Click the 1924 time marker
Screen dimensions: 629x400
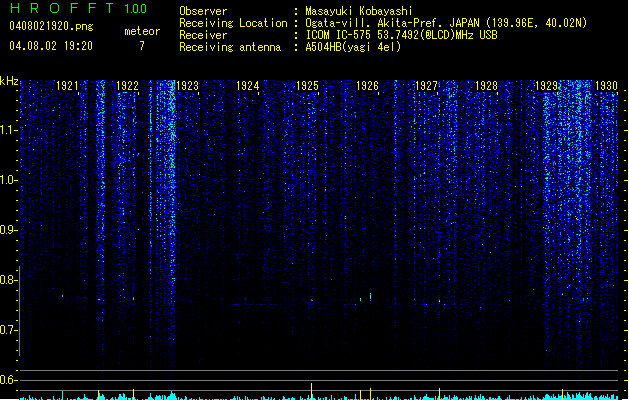click(248, 85)
